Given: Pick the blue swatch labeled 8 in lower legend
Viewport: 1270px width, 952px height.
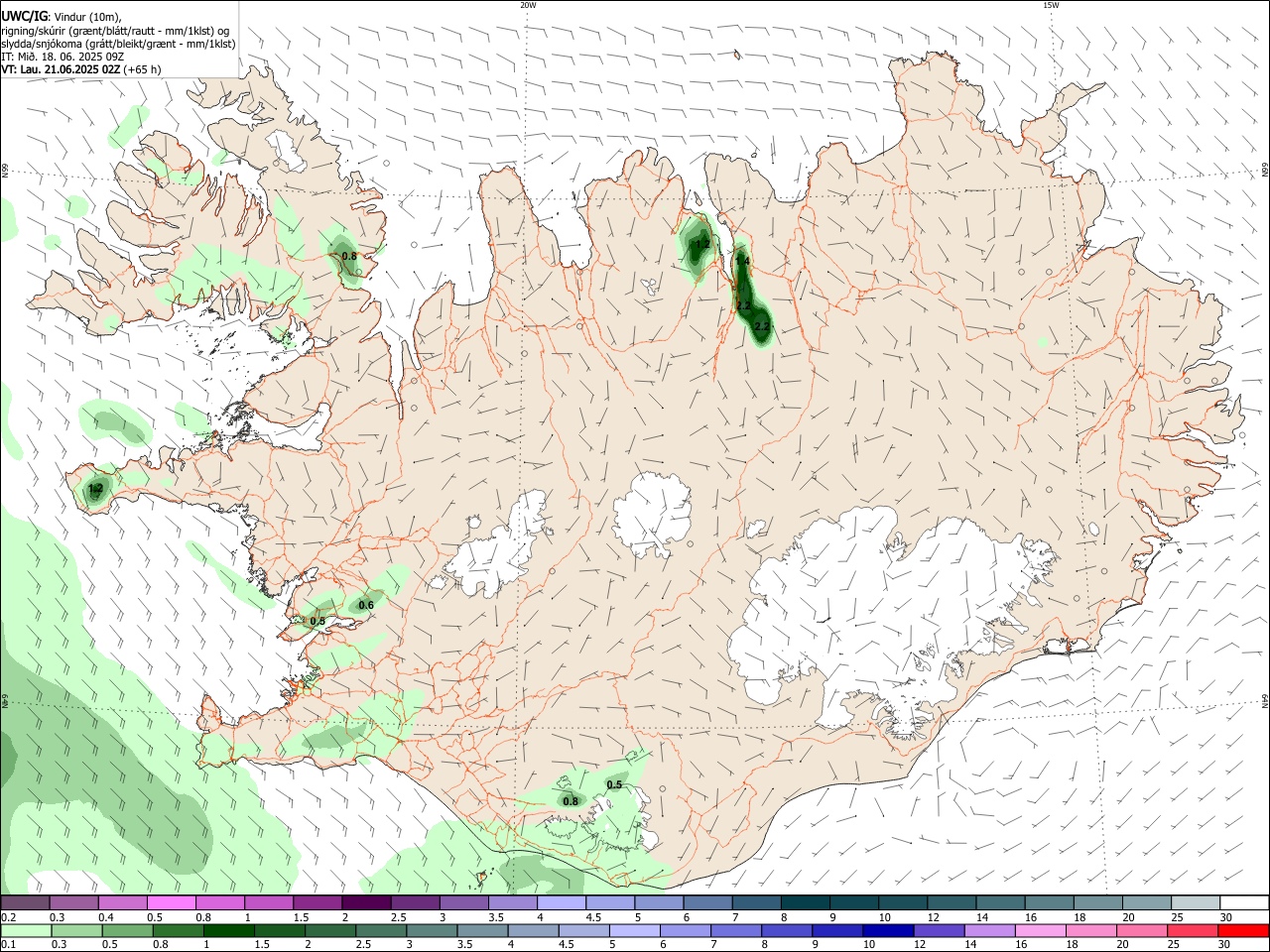Looking at the screenshot, I should 786,931.
